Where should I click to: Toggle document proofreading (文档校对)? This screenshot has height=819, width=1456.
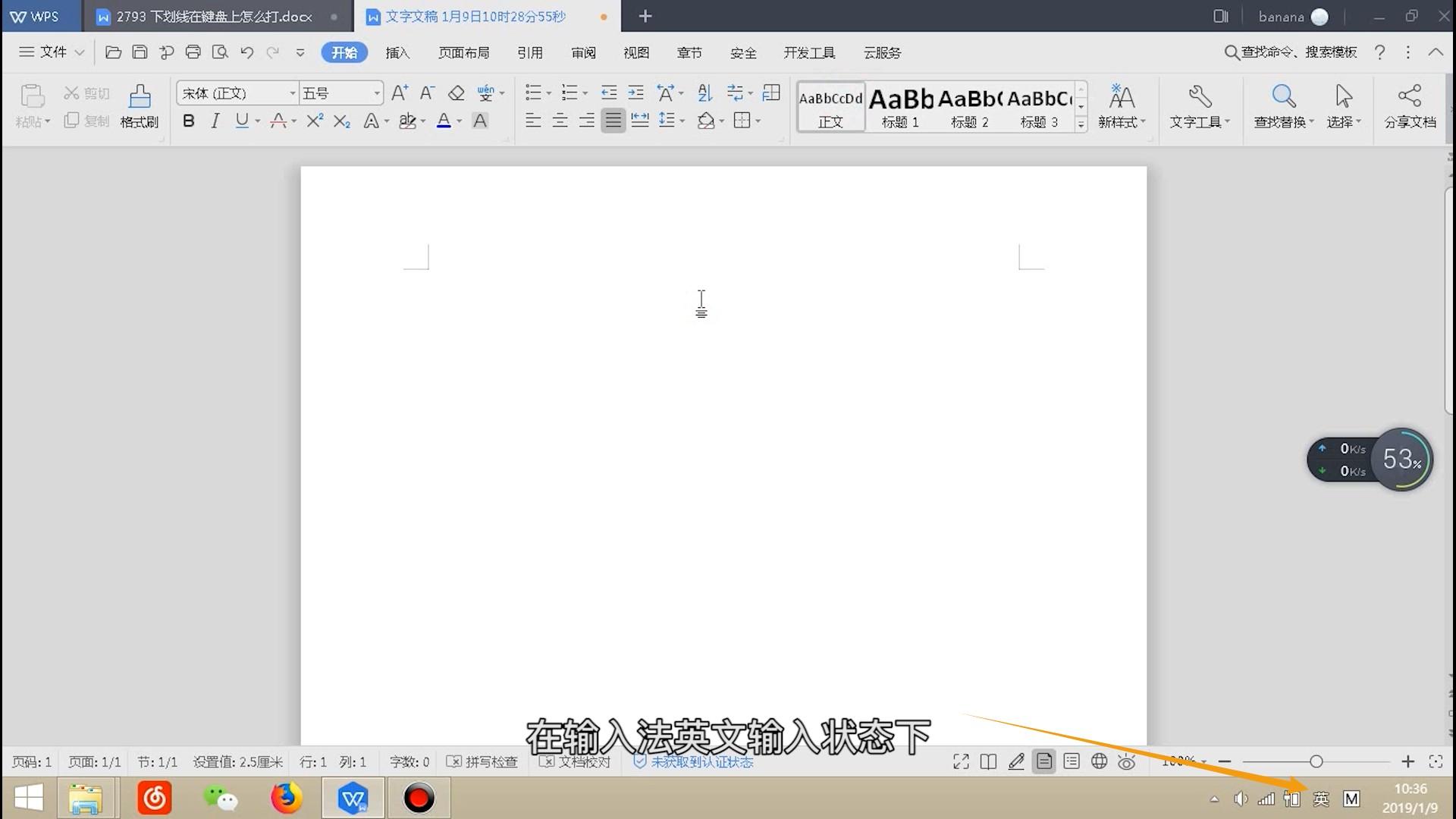pos(574,761)
